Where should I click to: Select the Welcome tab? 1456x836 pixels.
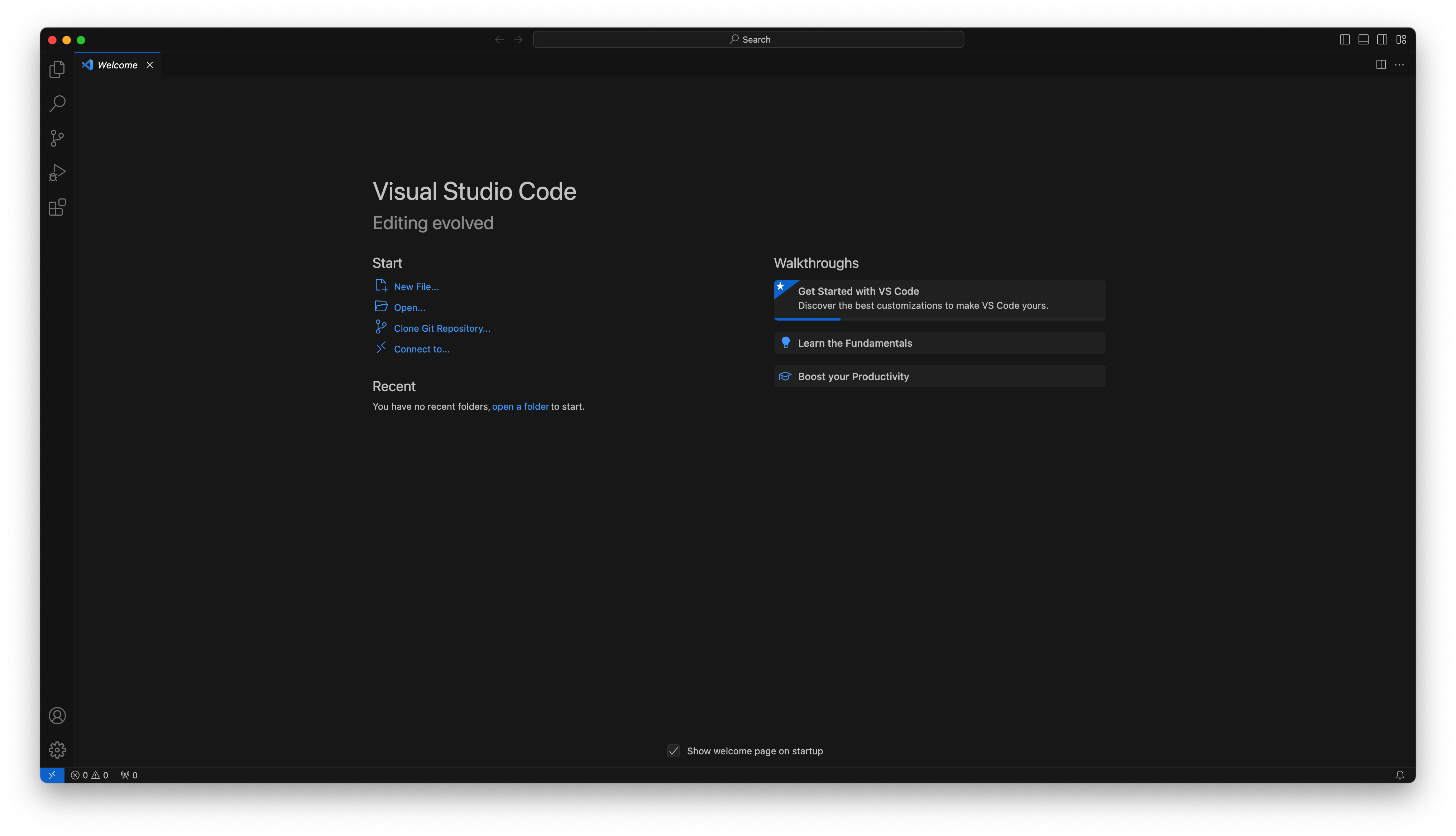(118, 65)
